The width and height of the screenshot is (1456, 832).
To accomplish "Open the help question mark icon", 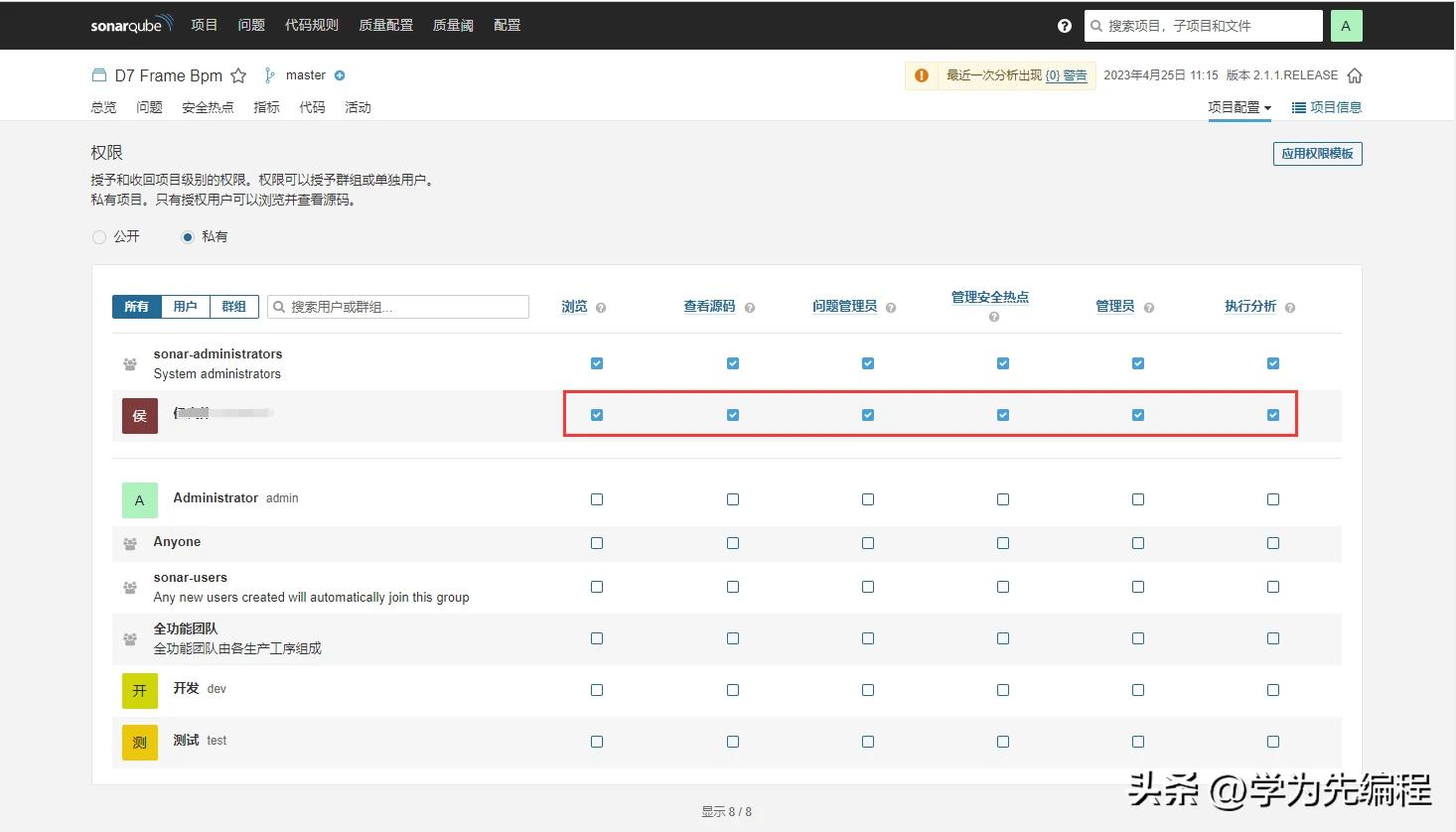I will pos(1064,25).
